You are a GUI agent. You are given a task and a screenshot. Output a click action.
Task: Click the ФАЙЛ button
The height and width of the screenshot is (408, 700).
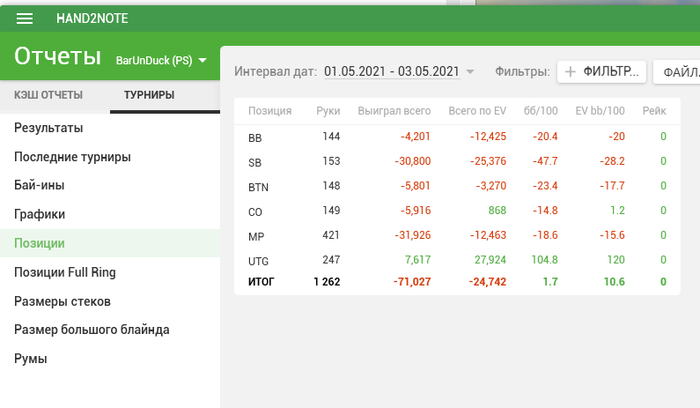point(677,72)
